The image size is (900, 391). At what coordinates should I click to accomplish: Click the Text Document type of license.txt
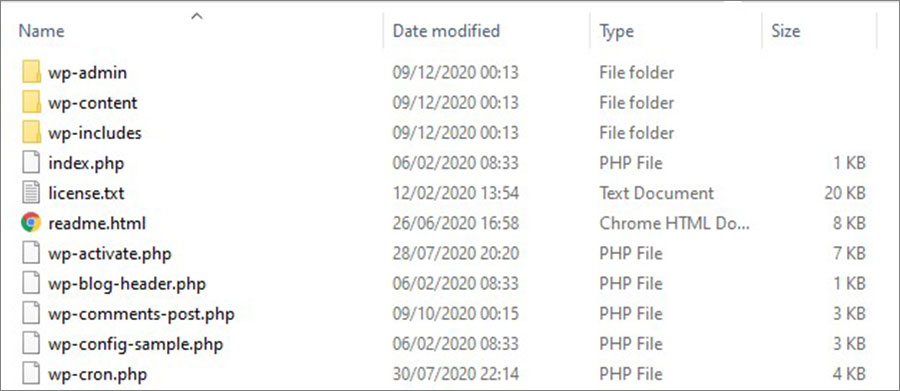(x=657, y=193)
